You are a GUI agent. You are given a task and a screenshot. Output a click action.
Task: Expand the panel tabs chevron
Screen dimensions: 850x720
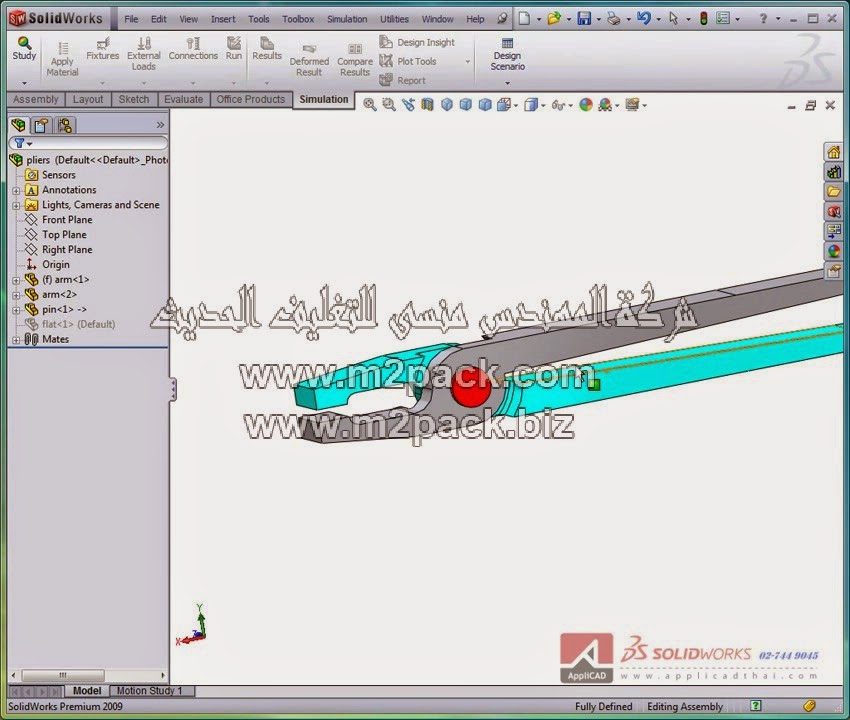pos(160,125)
